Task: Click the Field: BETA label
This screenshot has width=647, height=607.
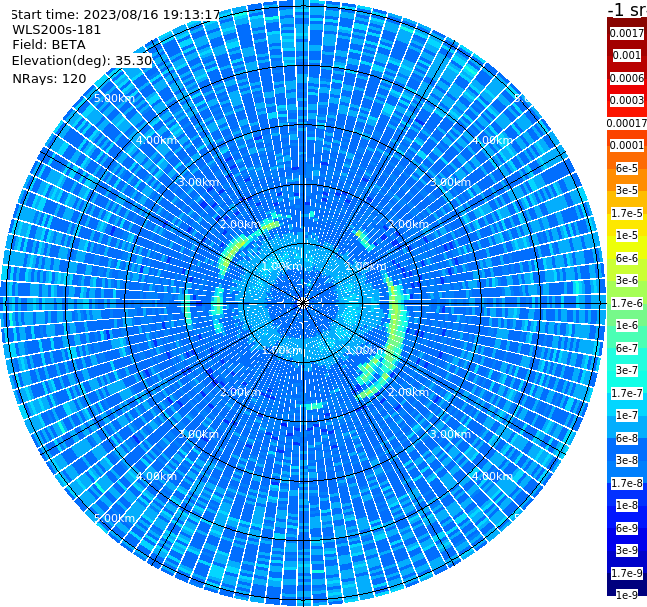Action: (x=49, y=45)
